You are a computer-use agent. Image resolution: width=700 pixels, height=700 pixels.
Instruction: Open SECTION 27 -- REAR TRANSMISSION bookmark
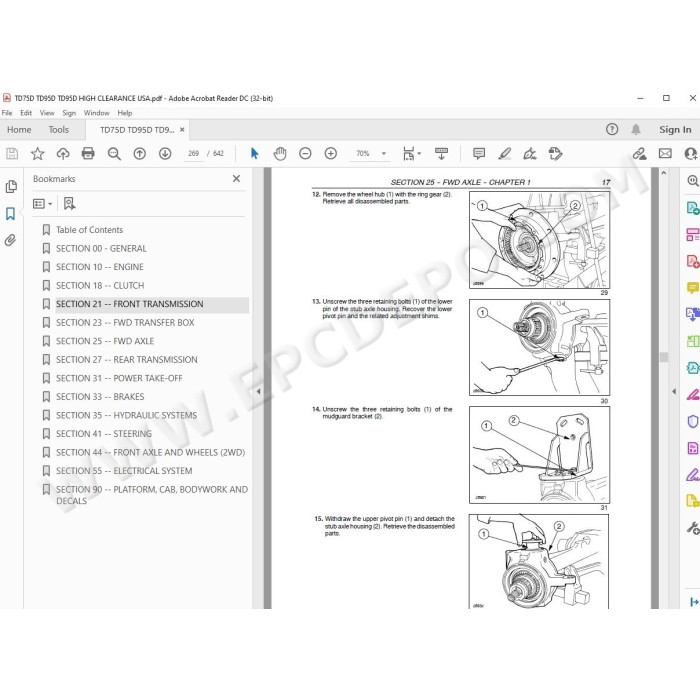126,360
